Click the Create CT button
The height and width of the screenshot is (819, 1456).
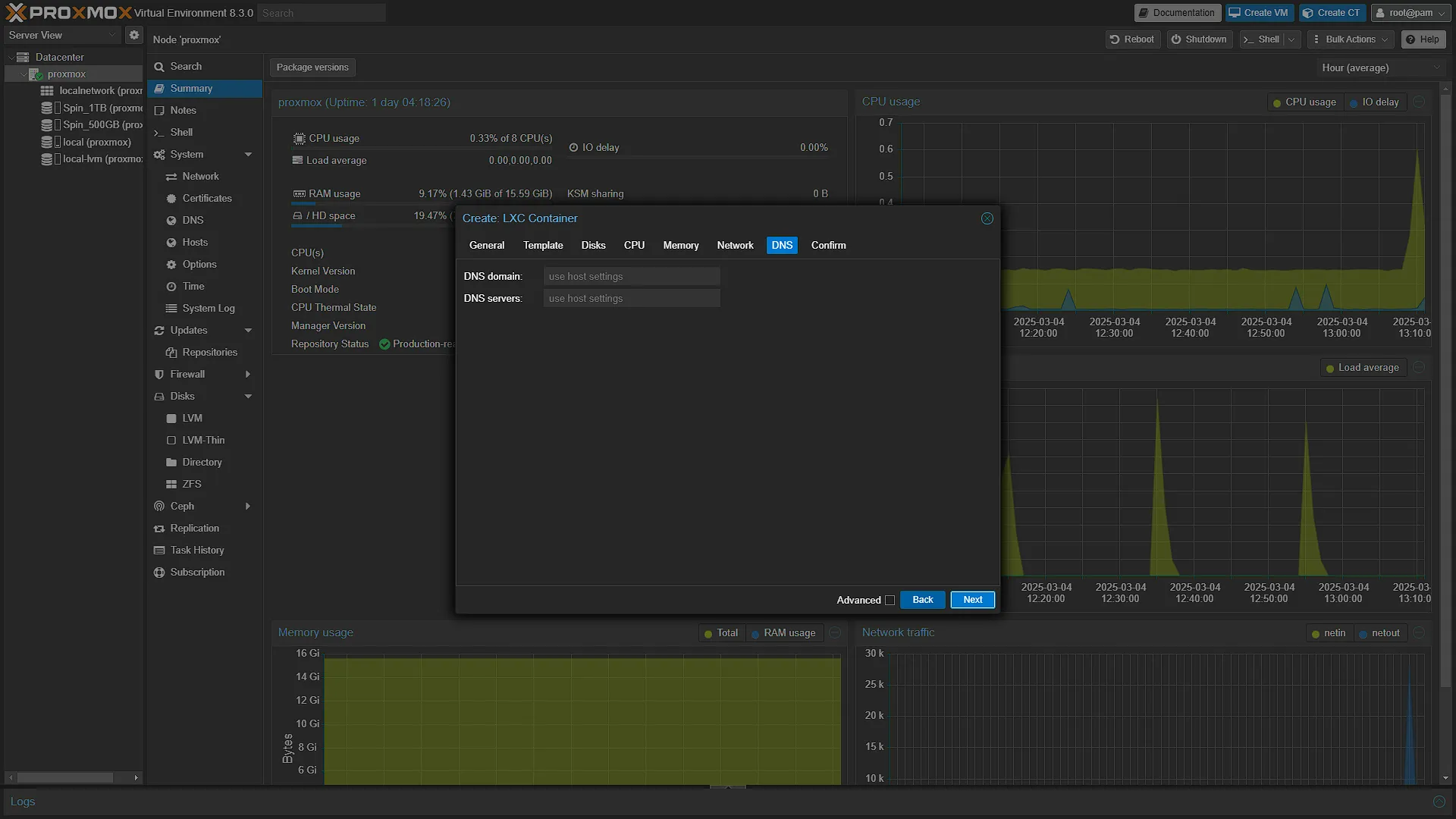point(1332,13)
